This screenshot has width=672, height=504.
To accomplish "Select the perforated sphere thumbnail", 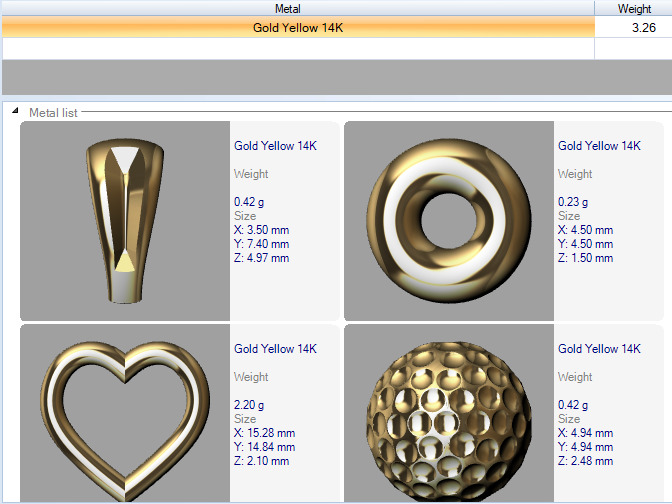I will pyautogui.click(x=449, y=413).
